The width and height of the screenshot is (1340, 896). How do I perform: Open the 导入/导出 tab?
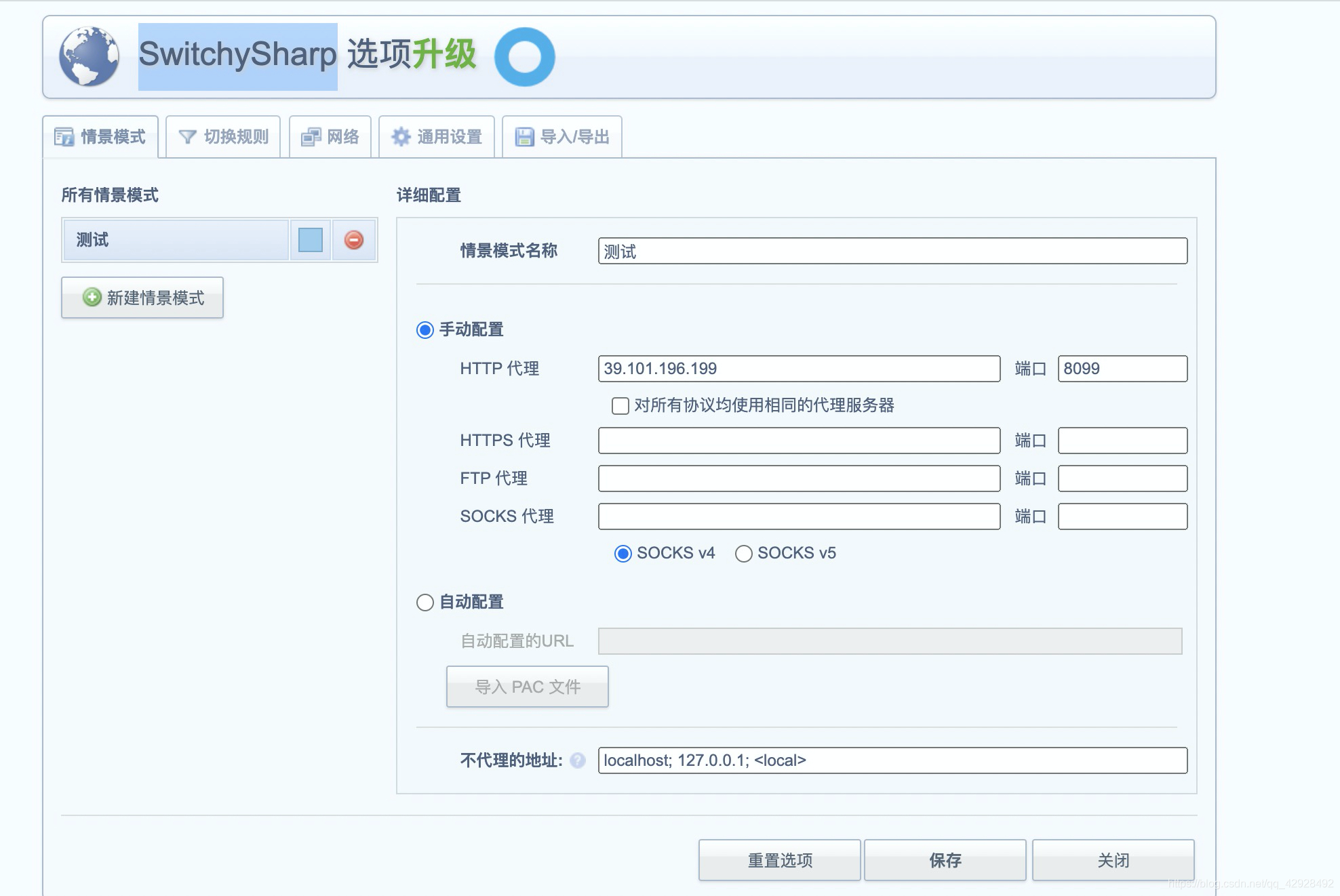point(562,137)
